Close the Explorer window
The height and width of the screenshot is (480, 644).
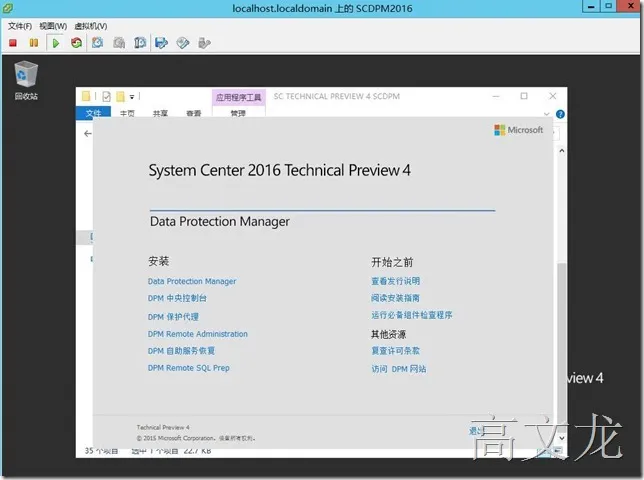point(553,96)
